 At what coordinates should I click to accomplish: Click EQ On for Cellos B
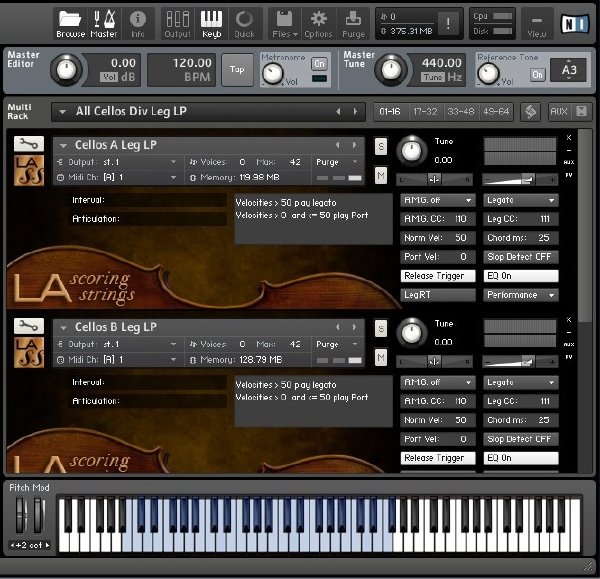(x=521, y=458)
